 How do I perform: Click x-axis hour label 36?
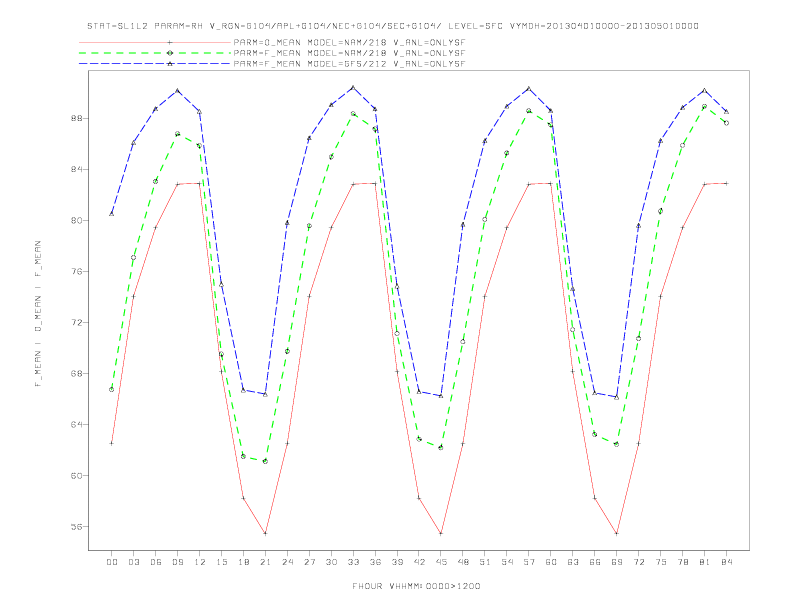click(x=375, y=562)
